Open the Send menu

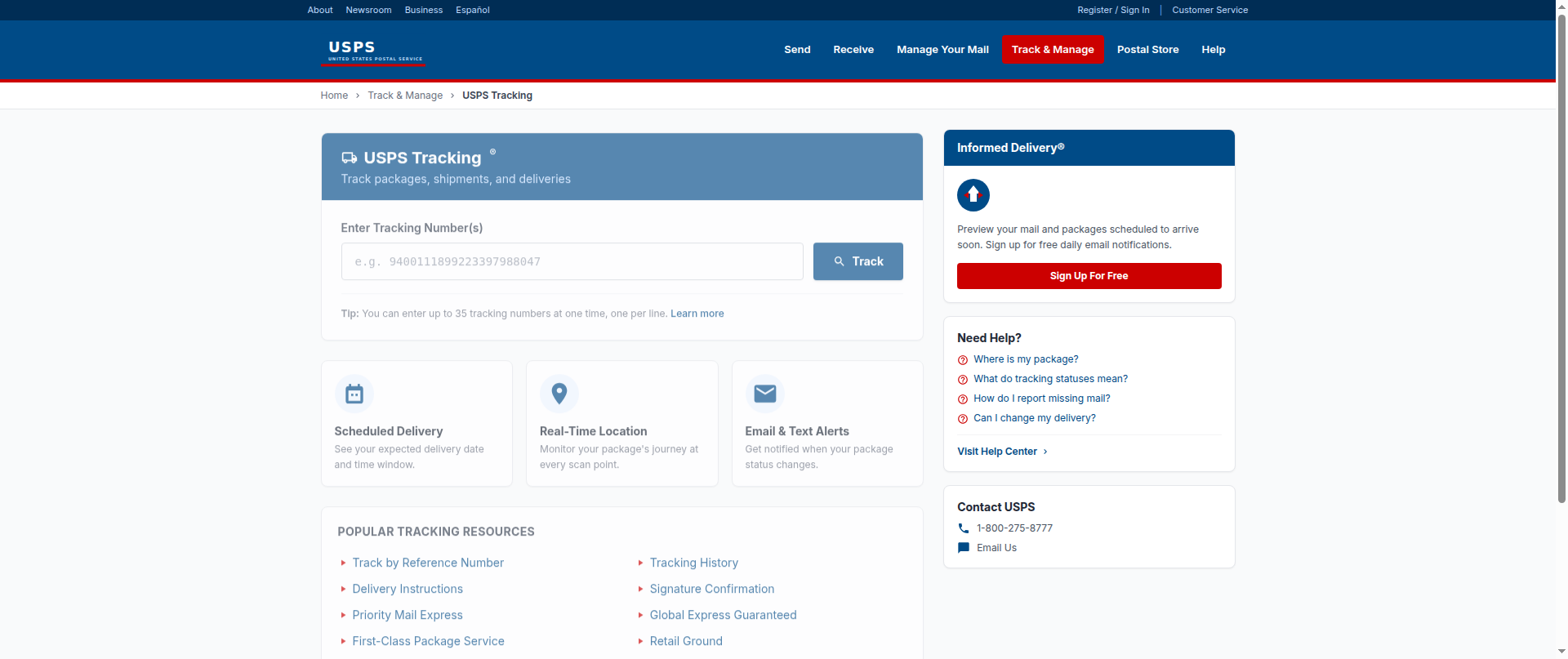point(797,50)
